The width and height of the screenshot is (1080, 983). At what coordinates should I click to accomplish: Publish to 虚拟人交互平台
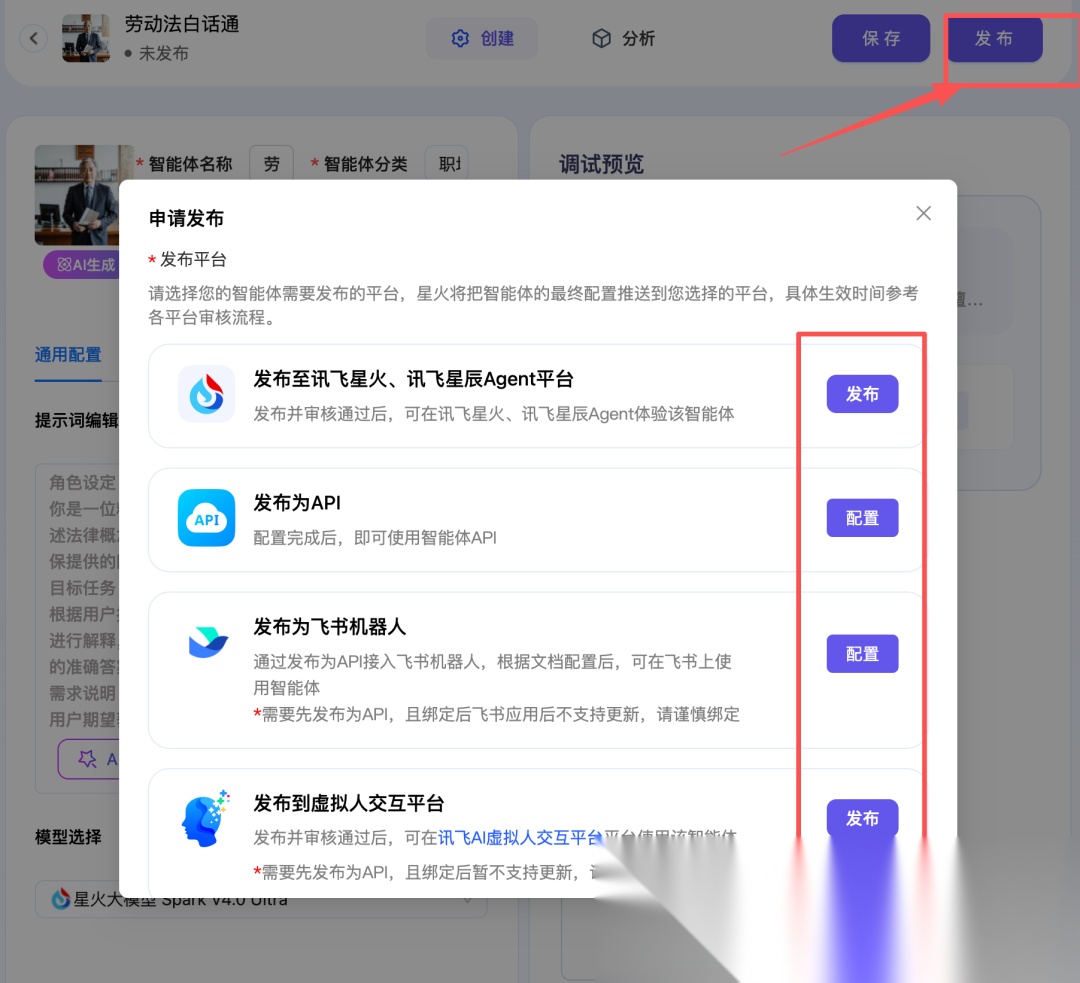pyautogui.click(x=862, y=818)
